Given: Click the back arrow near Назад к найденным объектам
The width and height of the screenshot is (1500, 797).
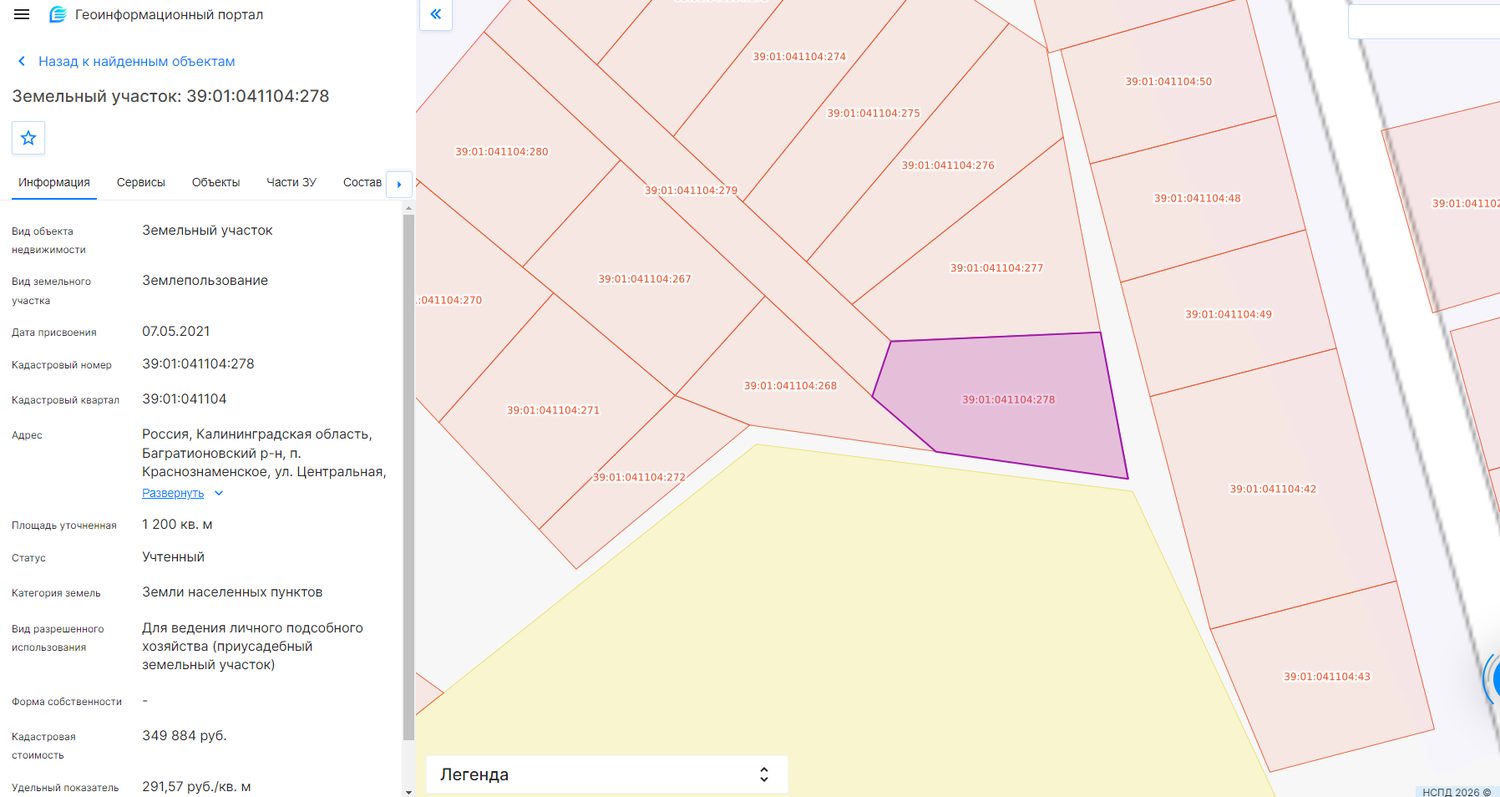Looking at the screenshot, I should point(21,62).
